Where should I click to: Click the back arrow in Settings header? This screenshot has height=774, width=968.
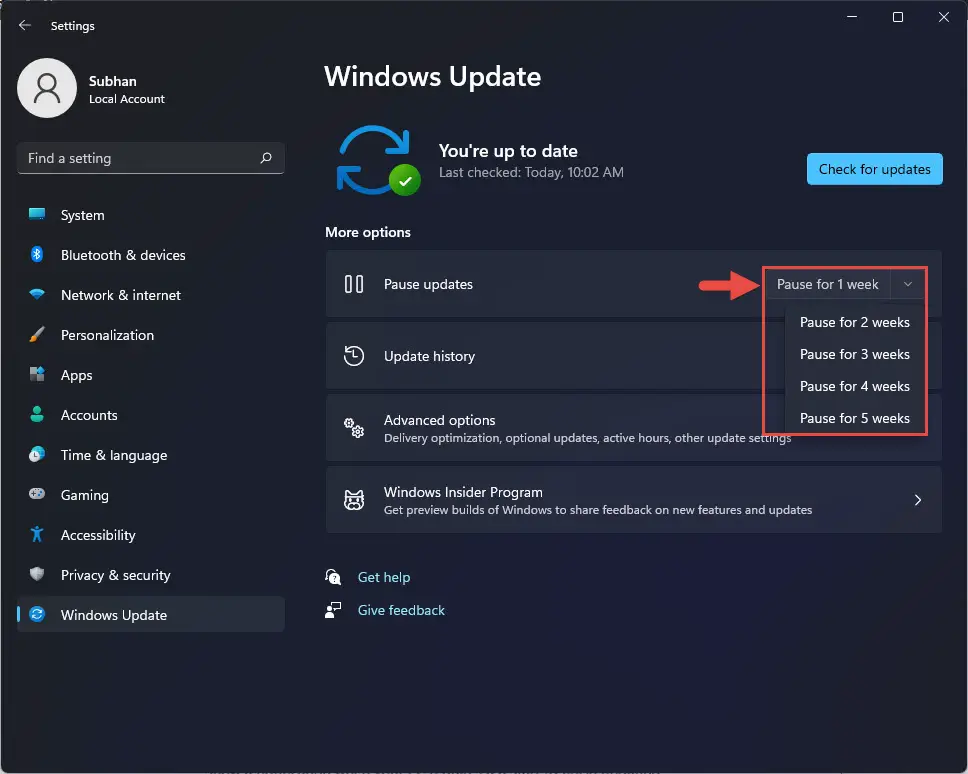25,25
